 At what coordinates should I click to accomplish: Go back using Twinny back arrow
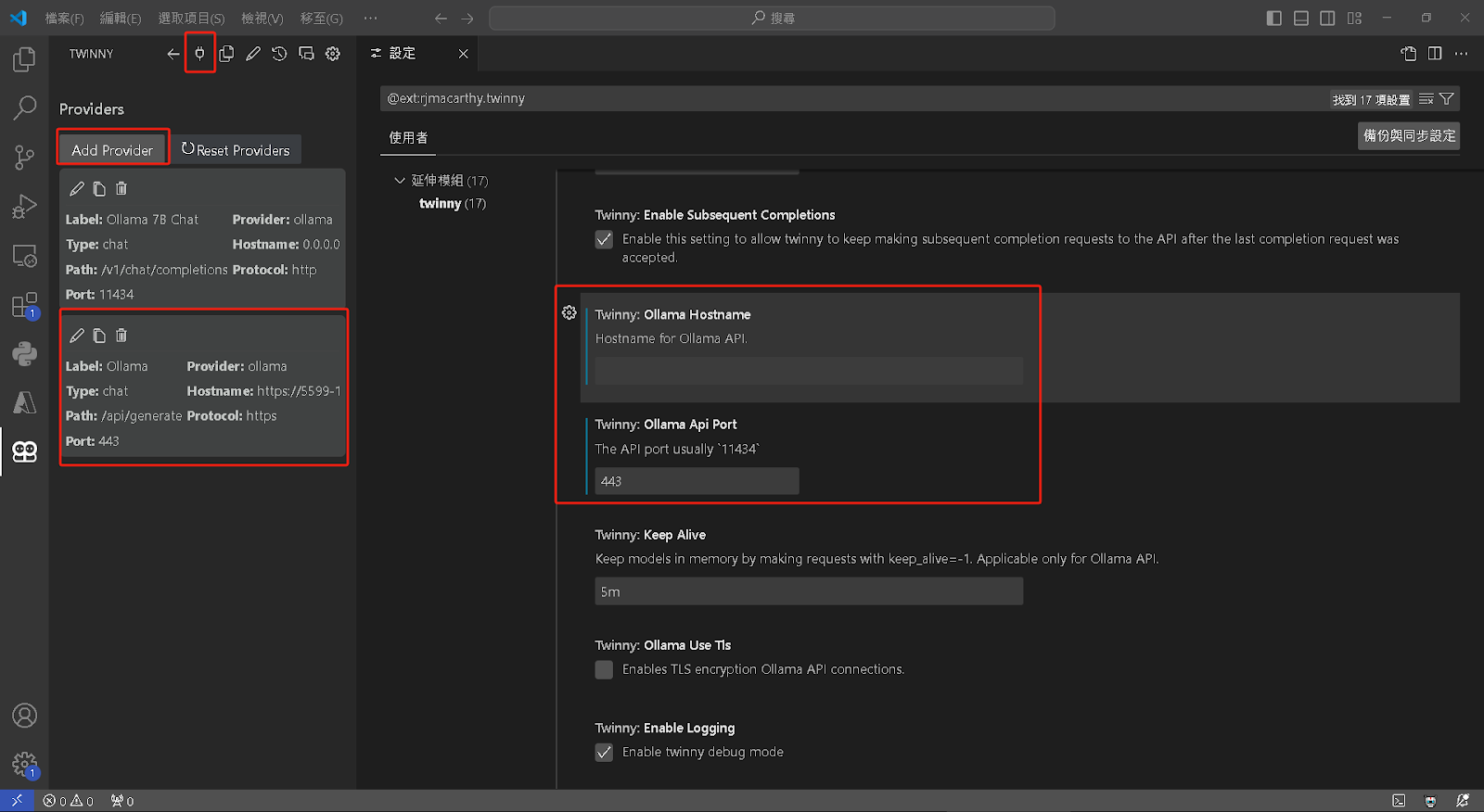point(173,54)
